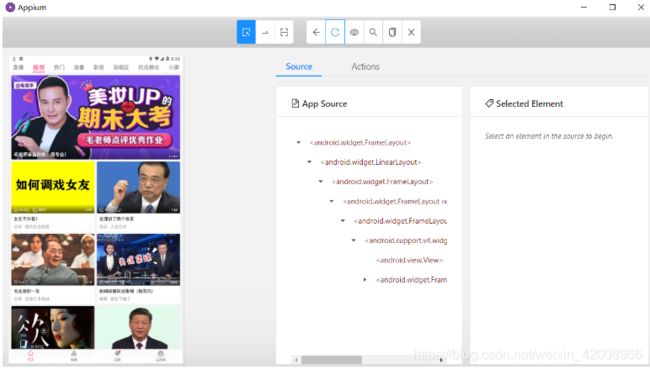
Task: Copy XML source to clipboard
Action: 392,32
